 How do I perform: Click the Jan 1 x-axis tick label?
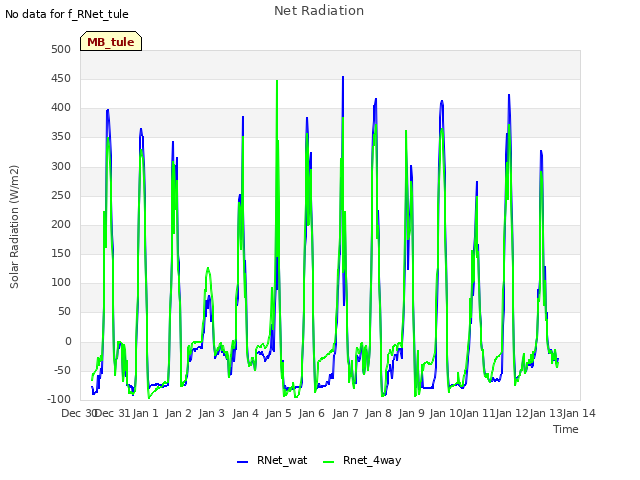click(x=145, y=413)
